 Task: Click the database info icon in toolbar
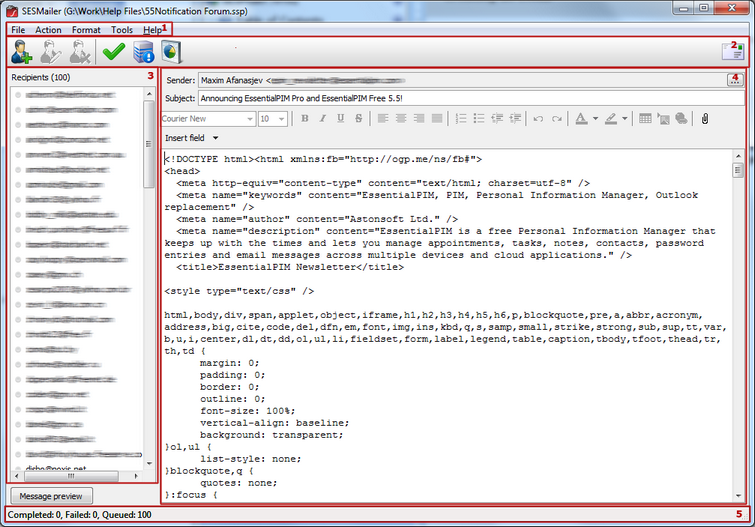tap(142, 52)
